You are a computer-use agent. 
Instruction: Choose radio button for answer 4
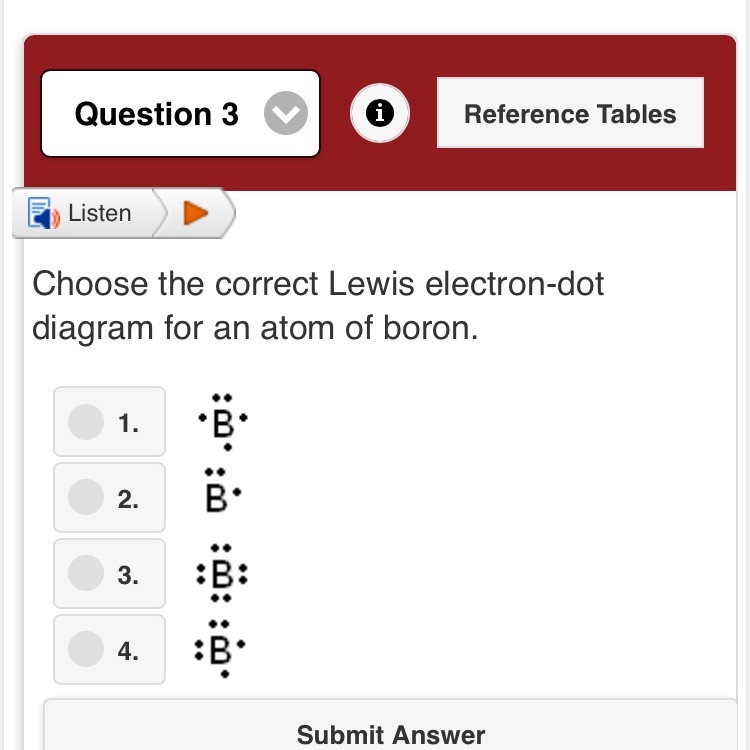tap(86, 650)
